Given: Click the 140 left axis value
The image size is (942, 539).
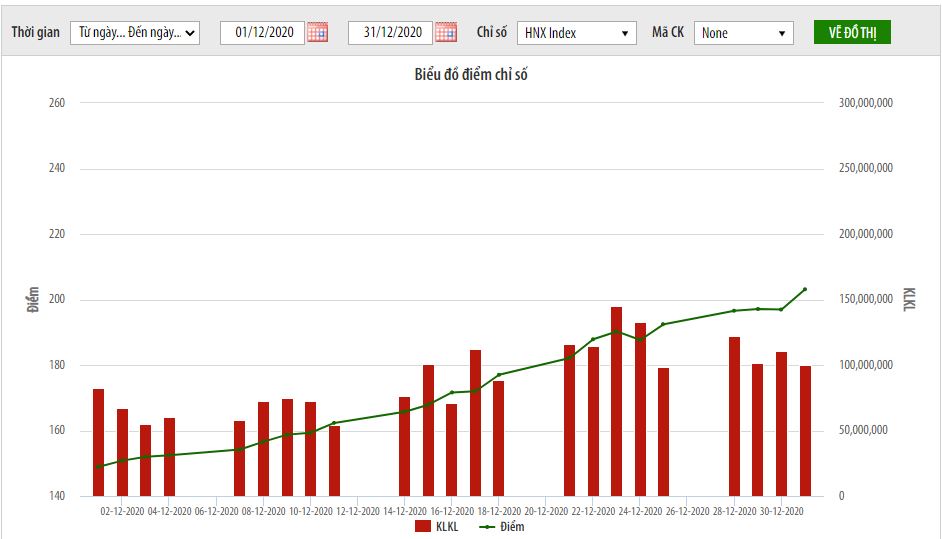Looking at the screenshot, I should [x=57, y=496].
